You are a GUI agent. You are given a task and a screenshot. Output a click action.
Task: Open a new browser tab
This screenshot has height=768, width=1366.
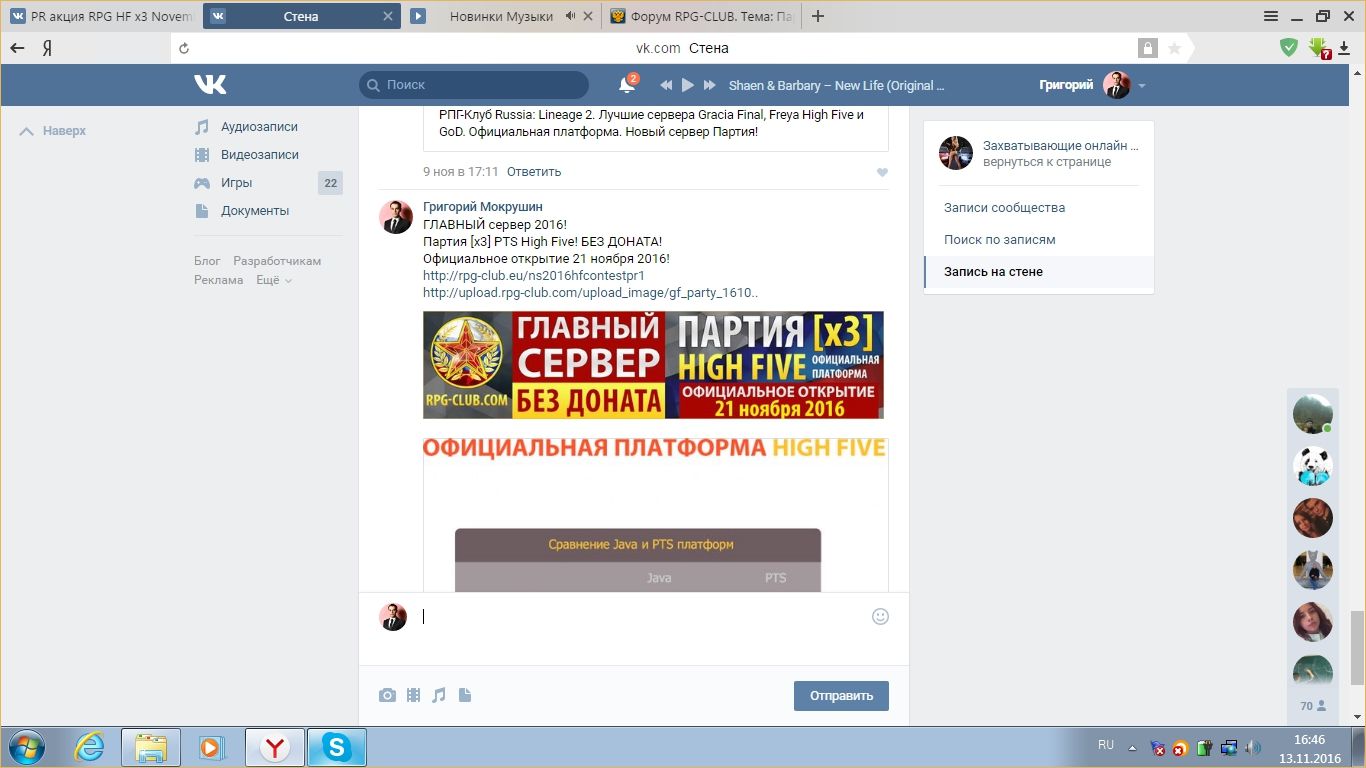818,16
